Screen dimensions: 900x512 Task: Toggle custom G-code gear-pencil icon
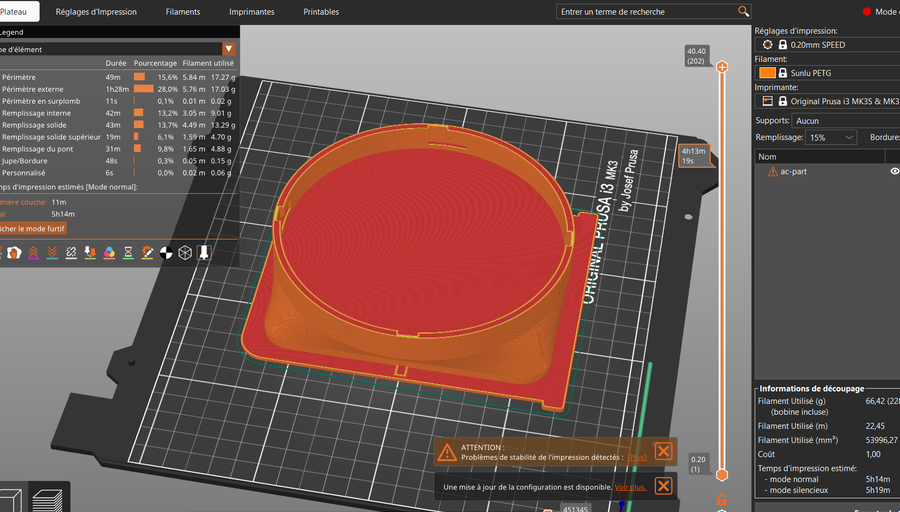pos(148,253)
